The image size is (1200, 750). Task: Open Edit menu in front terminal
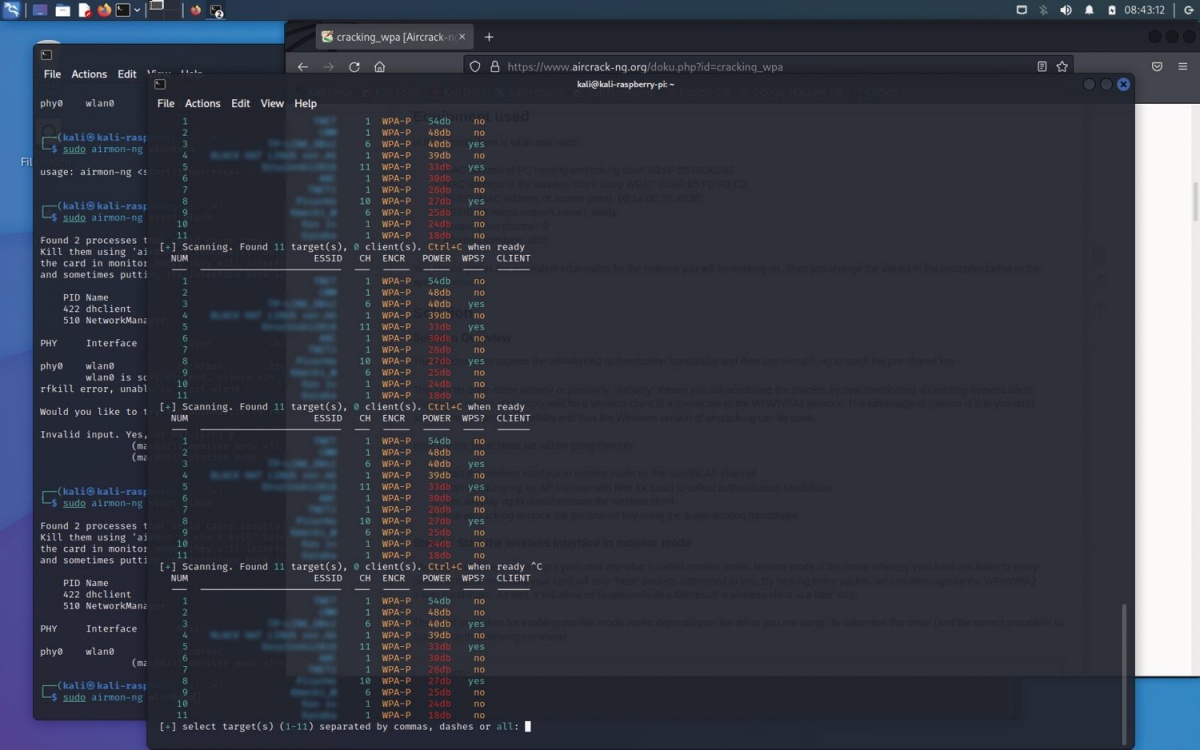click(241, 103)
